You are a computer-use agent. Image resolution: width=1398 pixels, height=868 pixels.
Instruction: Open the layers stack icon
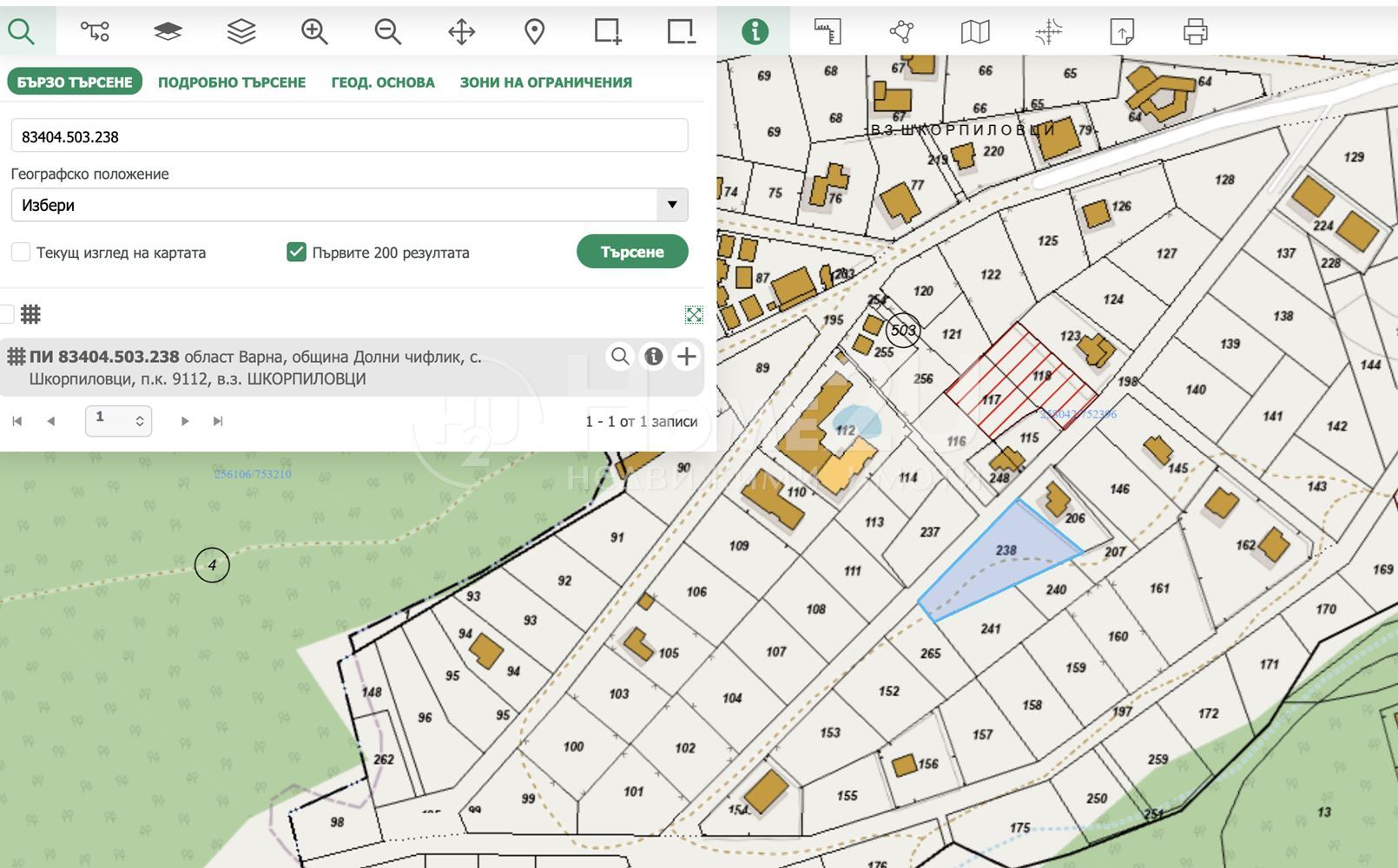[241, 32]
